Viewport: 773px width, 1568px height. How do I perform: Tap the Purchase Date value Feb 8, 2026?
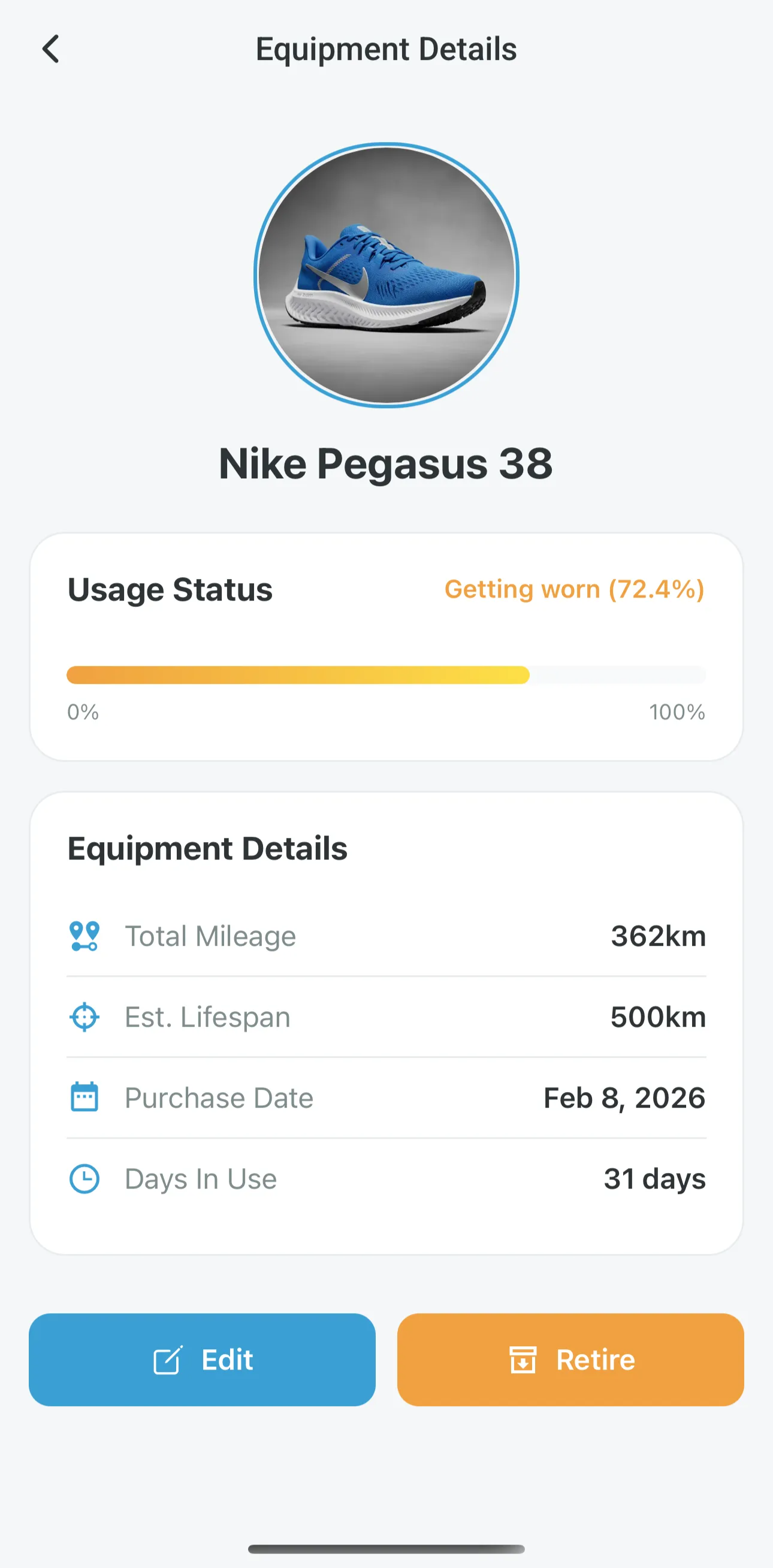pyautogui.click(x=624, y=1098)
